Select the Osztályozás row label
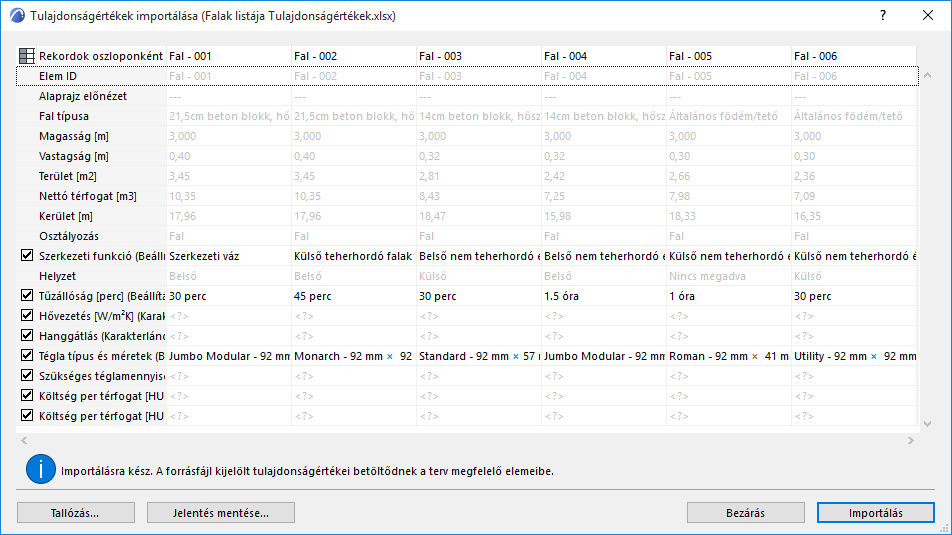The width and height of the screenshot is (952, 535). tap(69, 236)
